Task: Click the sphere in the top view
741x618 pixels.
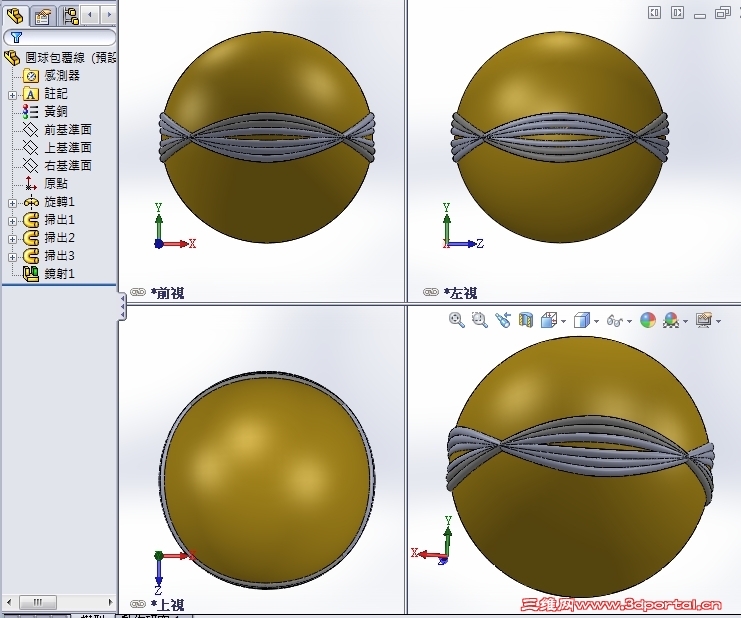Action: [267, 480]
